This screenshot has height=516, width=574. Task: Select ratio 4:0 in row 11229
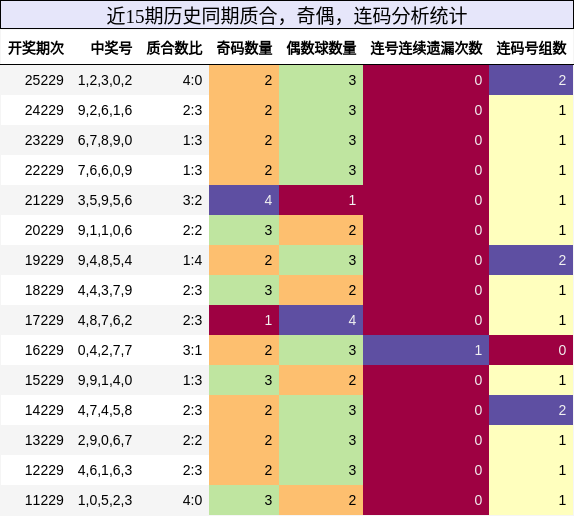[x=193, y=500]
